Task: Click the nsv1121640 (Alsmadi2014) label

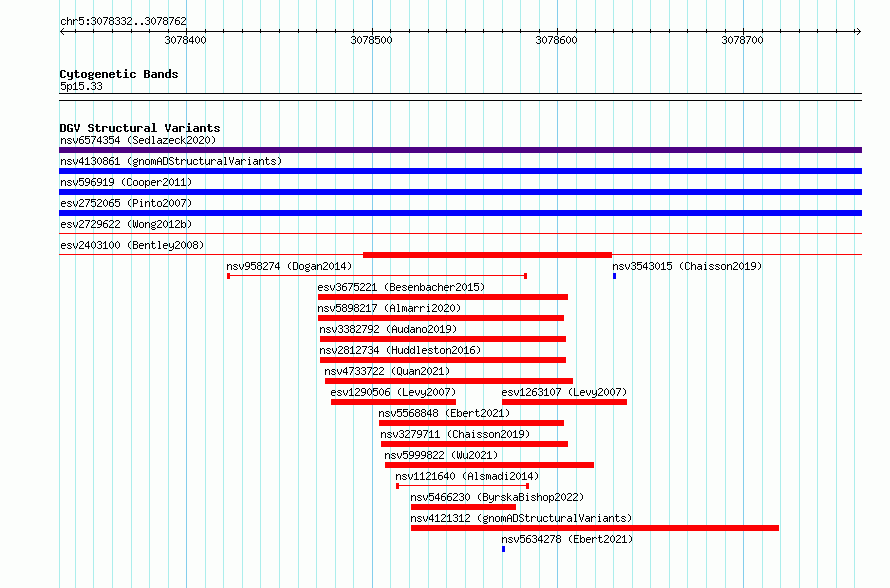Action: tap(467, 476)
